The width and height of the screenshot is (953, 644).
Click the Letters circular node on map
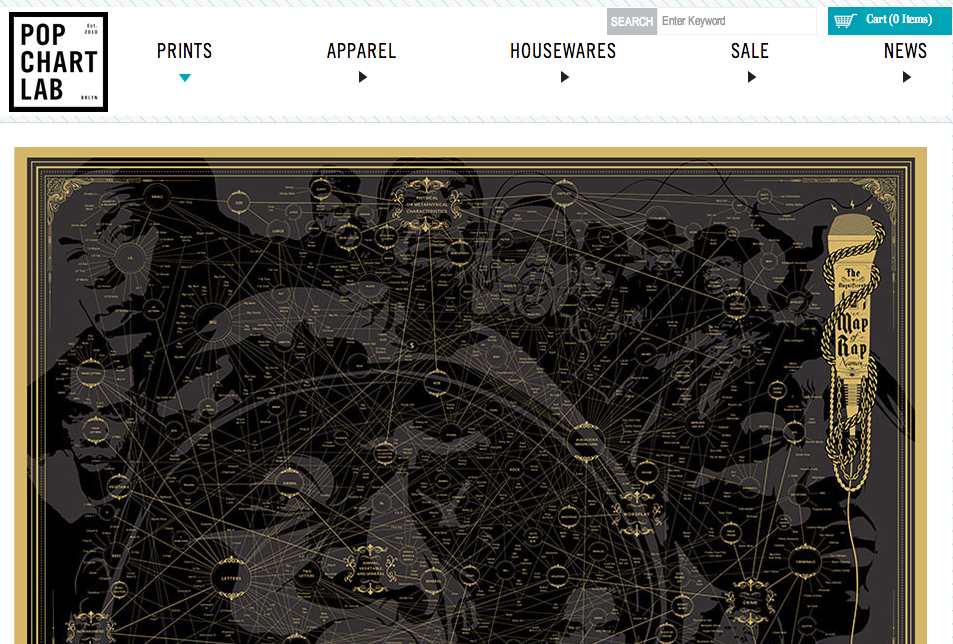tap(231, 578)
